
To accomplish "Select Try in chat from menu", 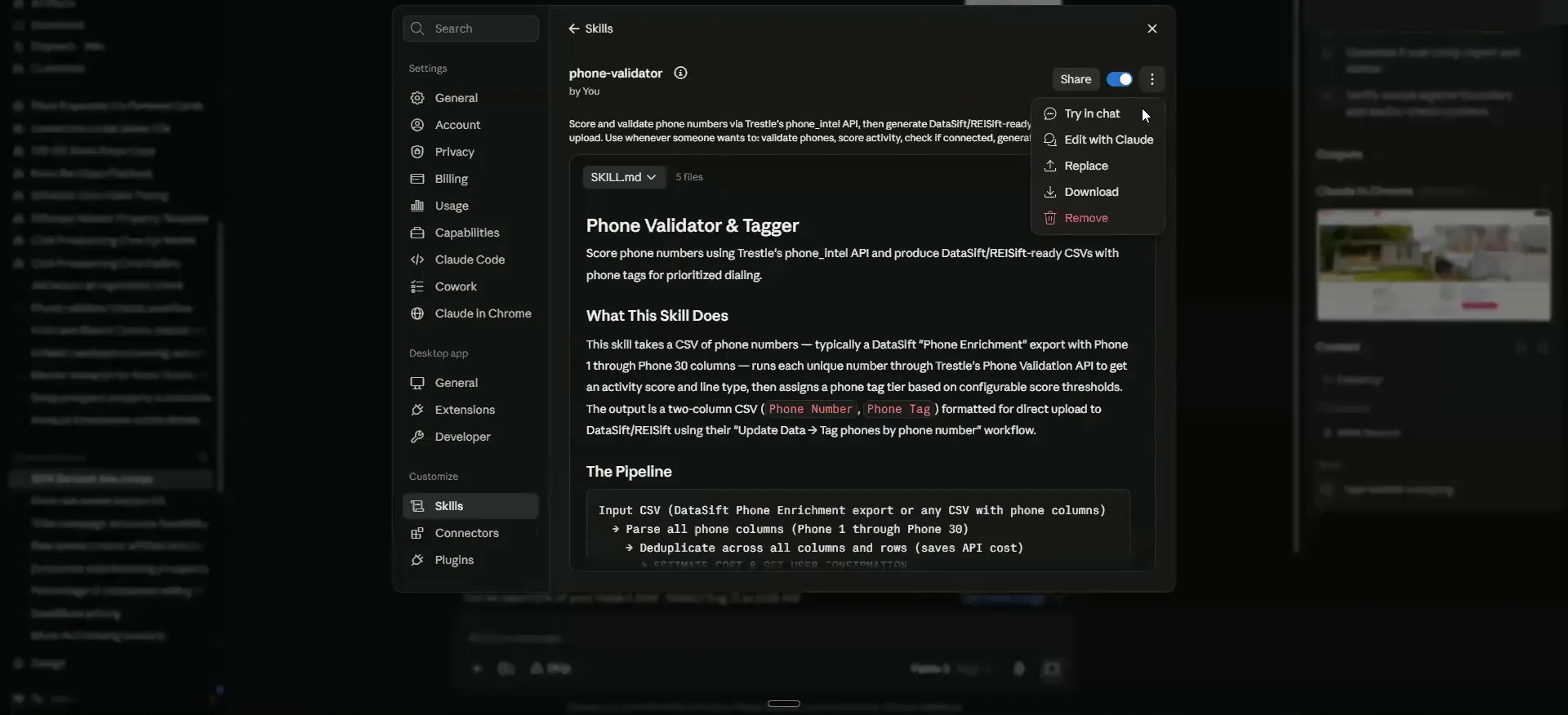I will [1098, 113].
